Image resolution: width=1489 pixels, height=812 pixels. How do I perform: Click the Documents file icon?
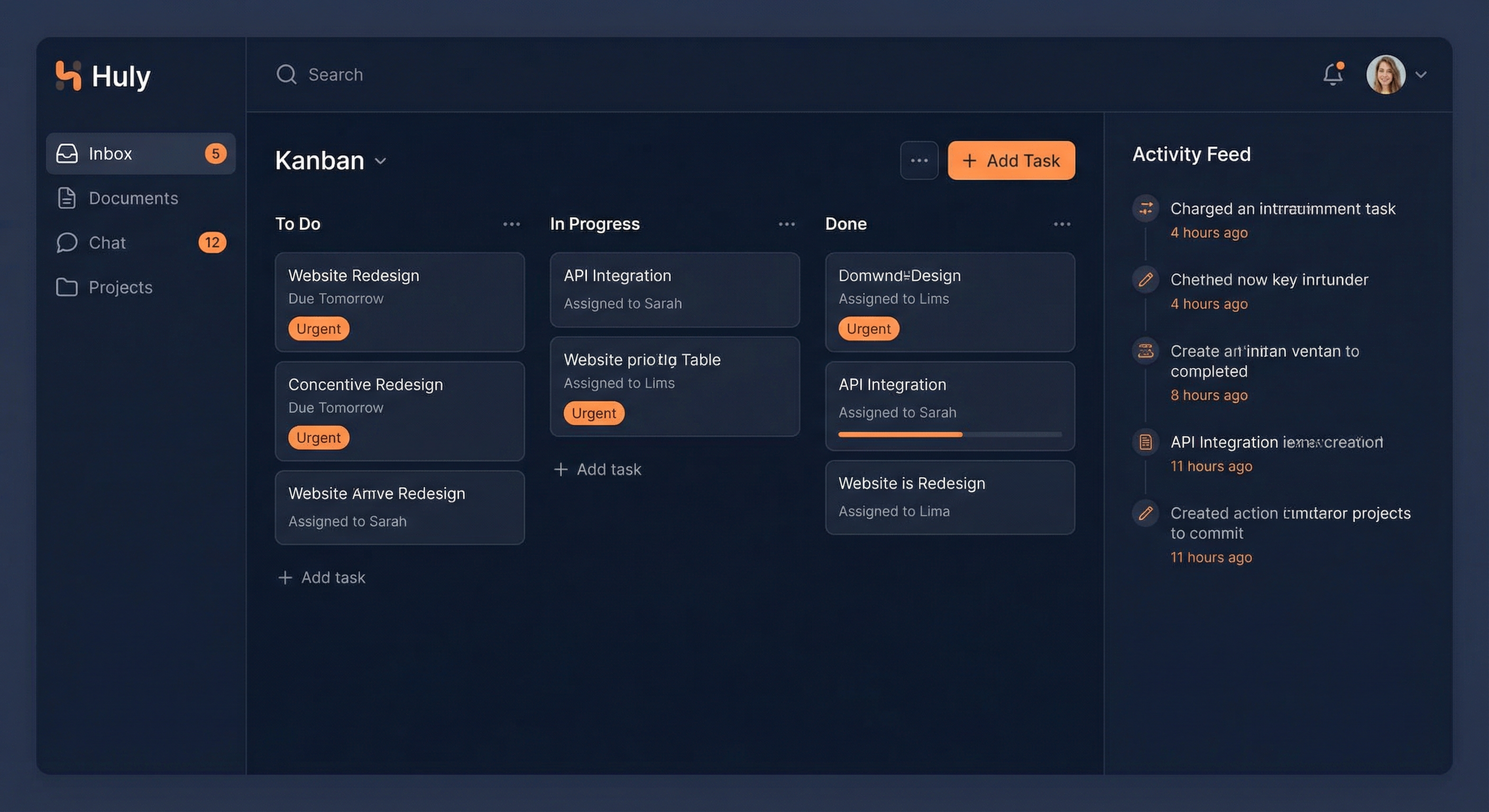click(67, 198)
